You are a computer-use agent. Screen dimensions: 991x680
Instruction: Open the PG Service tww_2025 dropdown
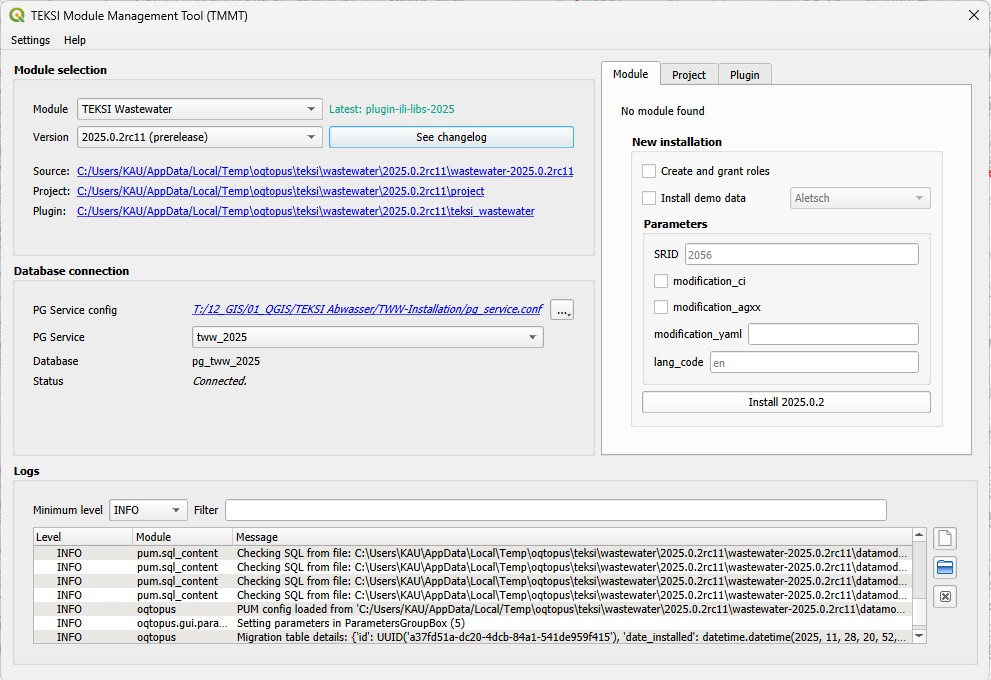pyautogui.click(x=367, y=337)
